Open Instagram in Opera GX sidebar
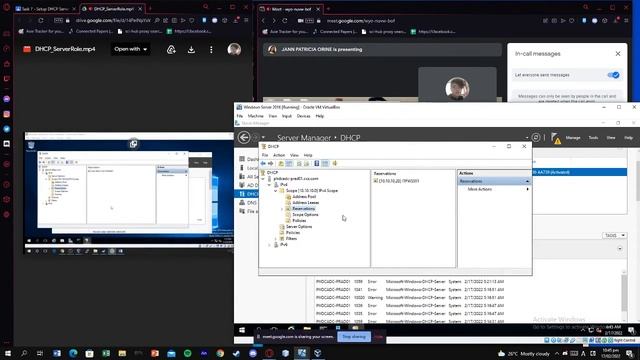Viewport: 640px width, 360px height. tap(7, 114)
